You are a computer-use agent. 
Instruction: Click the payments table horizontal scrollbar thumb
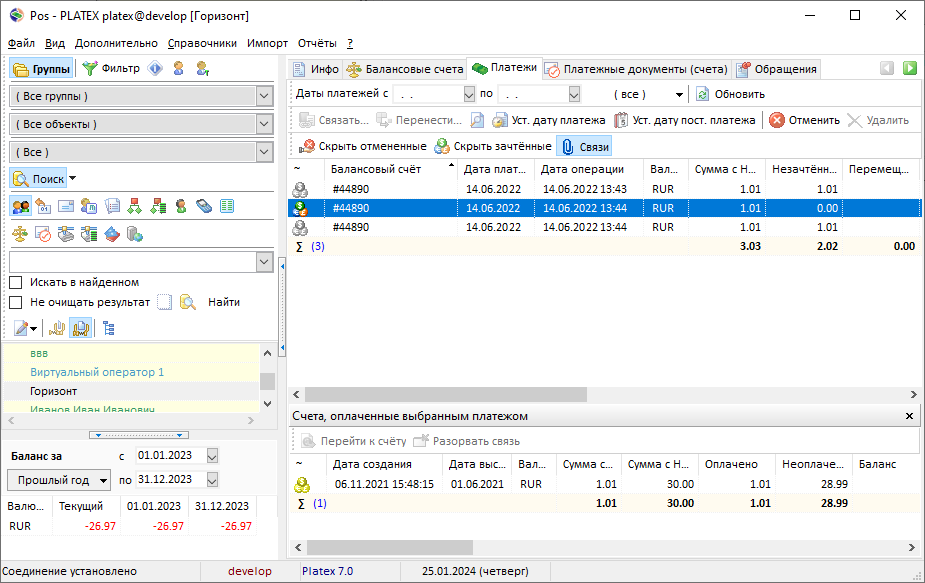pyautogui.click(x=446, y=394)
